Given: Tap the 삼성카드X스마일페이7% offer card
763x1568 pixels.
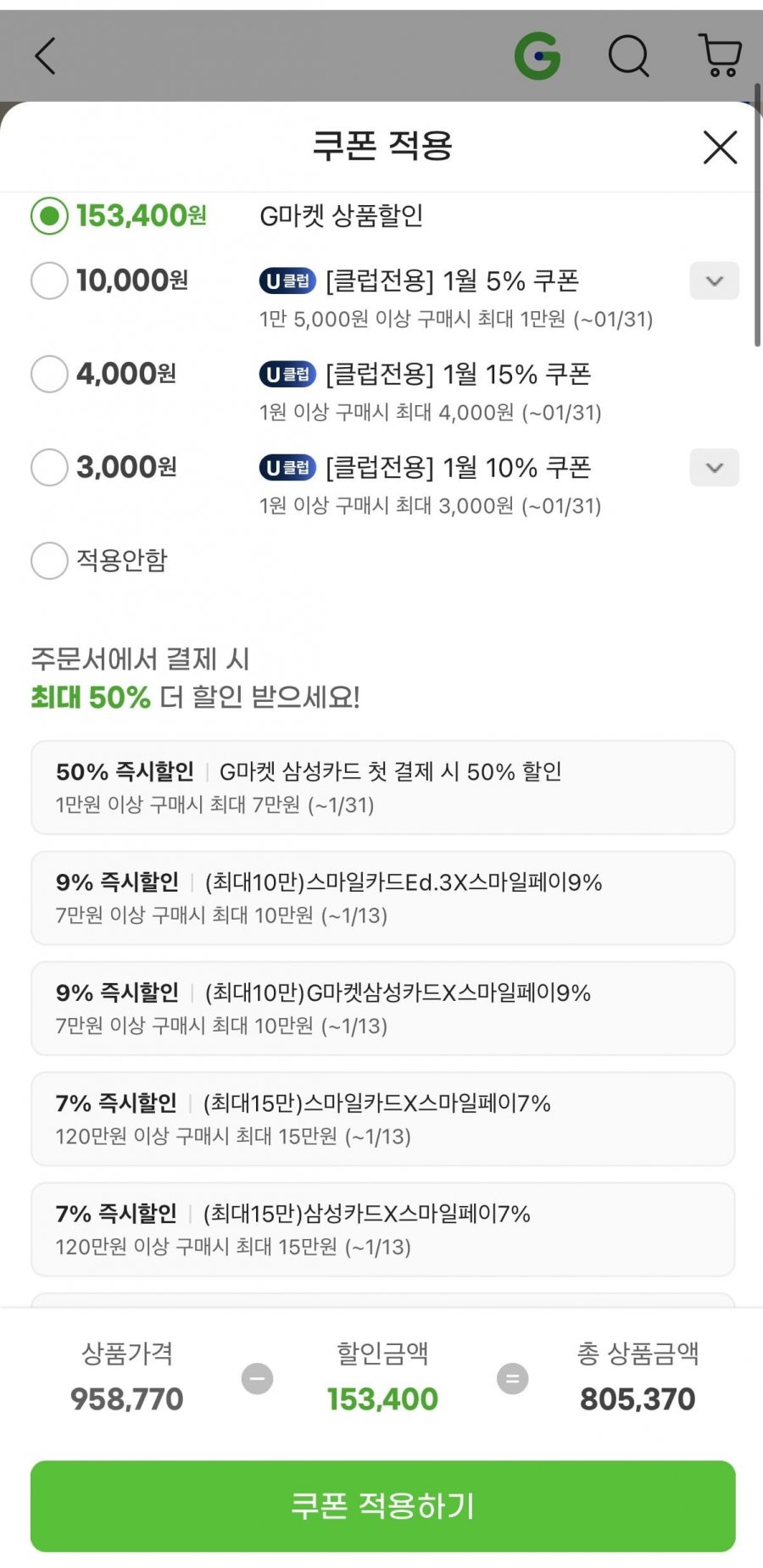Looking at the screenshot, I should (382, 1229).
